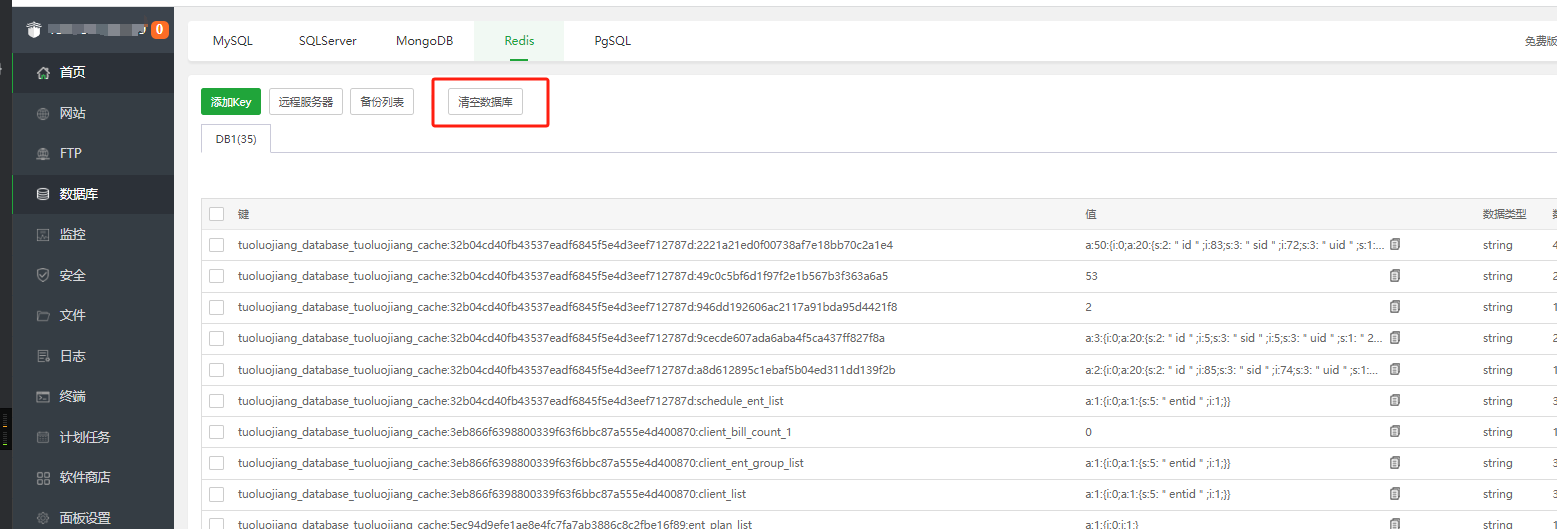The height and width of the screenshot is (529, 1557).
Task: Toggle the select-all checkbox in header
Action: click(217, 214)
